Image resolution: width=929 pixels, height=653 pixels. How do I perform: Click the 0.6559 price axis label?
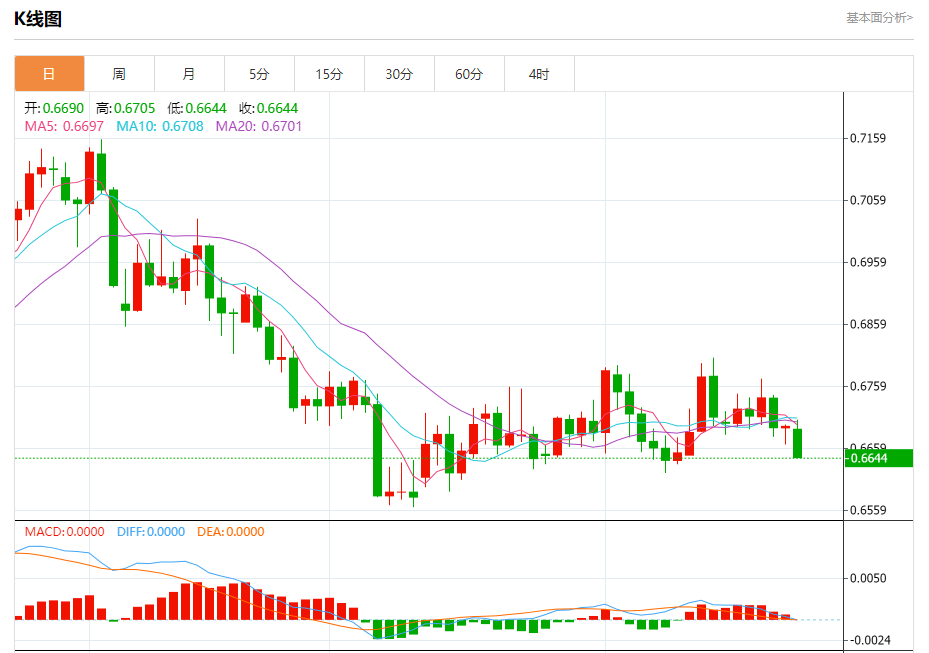tap(868, 510)
